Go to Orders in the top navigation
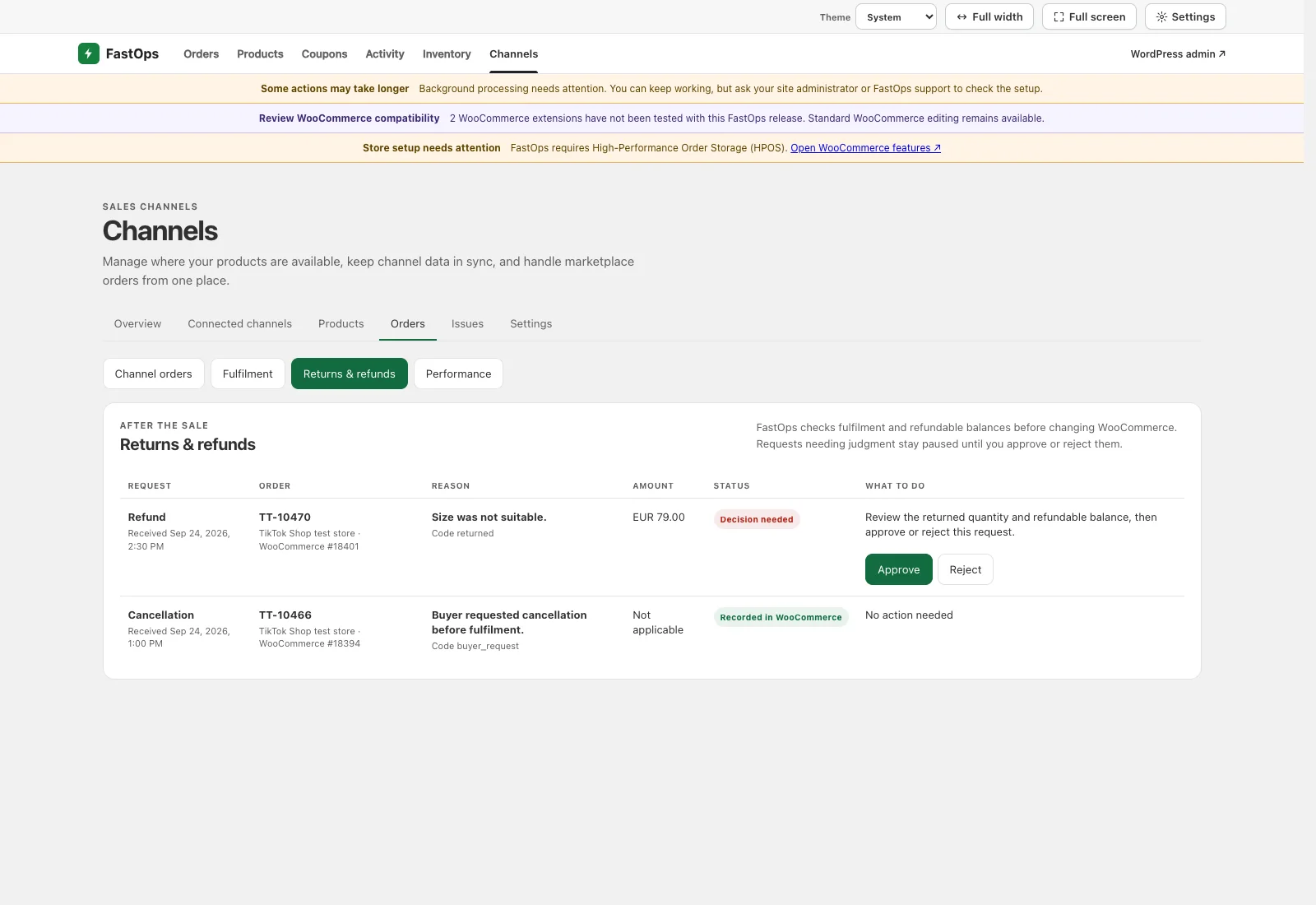 [x=201, y=54]
